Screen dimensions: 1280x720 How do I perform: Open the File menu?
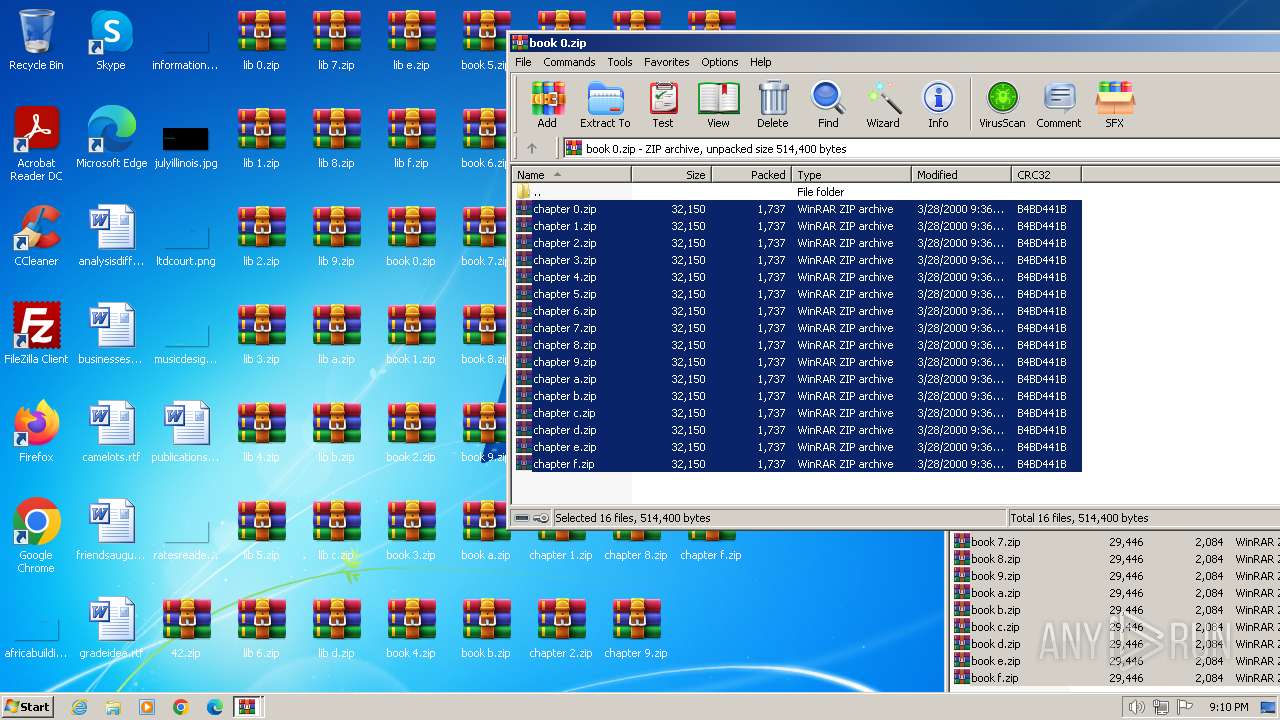(x=523, y=62)
